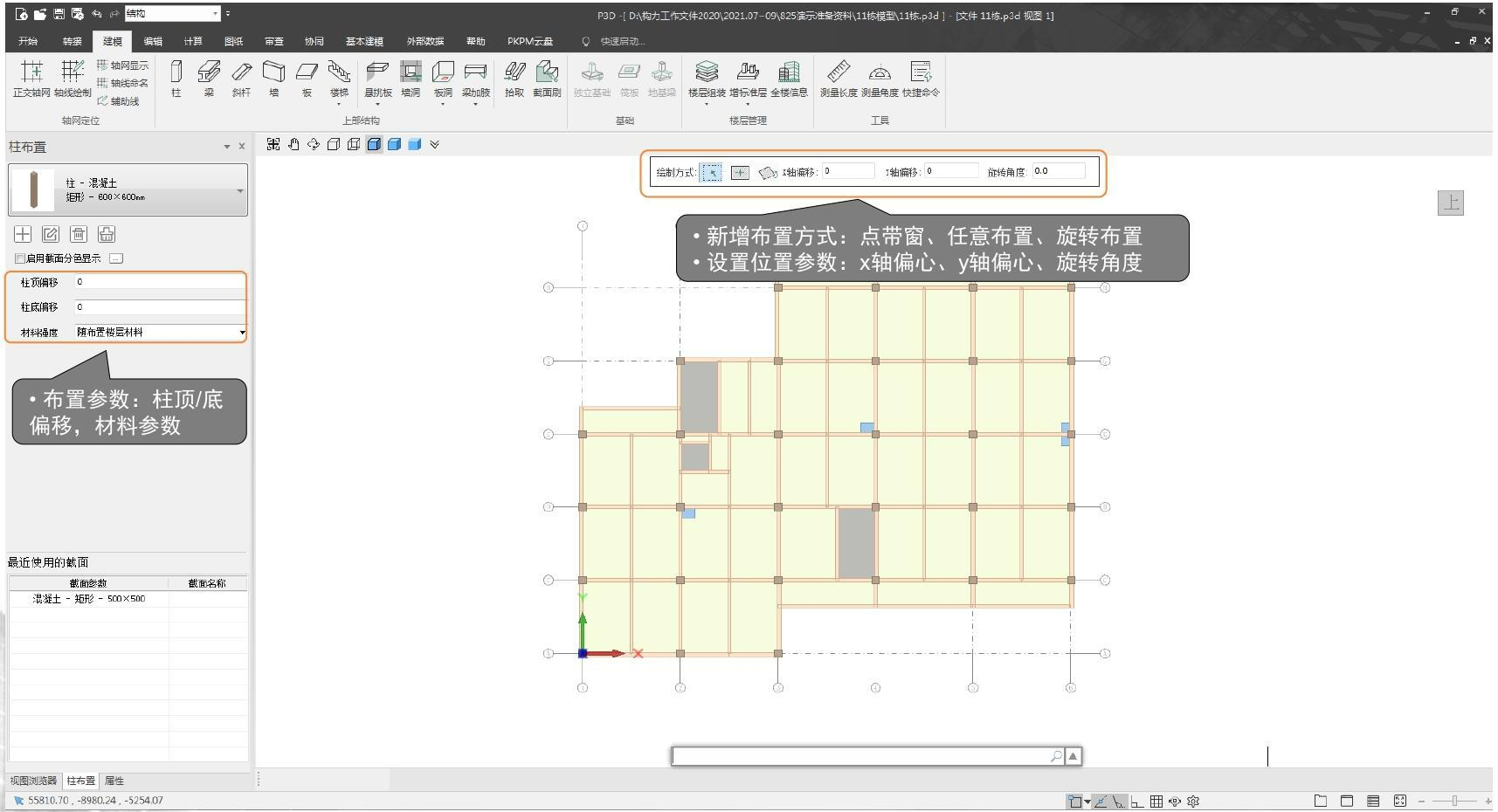Switch to the 计算 ribbon tab

pos(193,41)
